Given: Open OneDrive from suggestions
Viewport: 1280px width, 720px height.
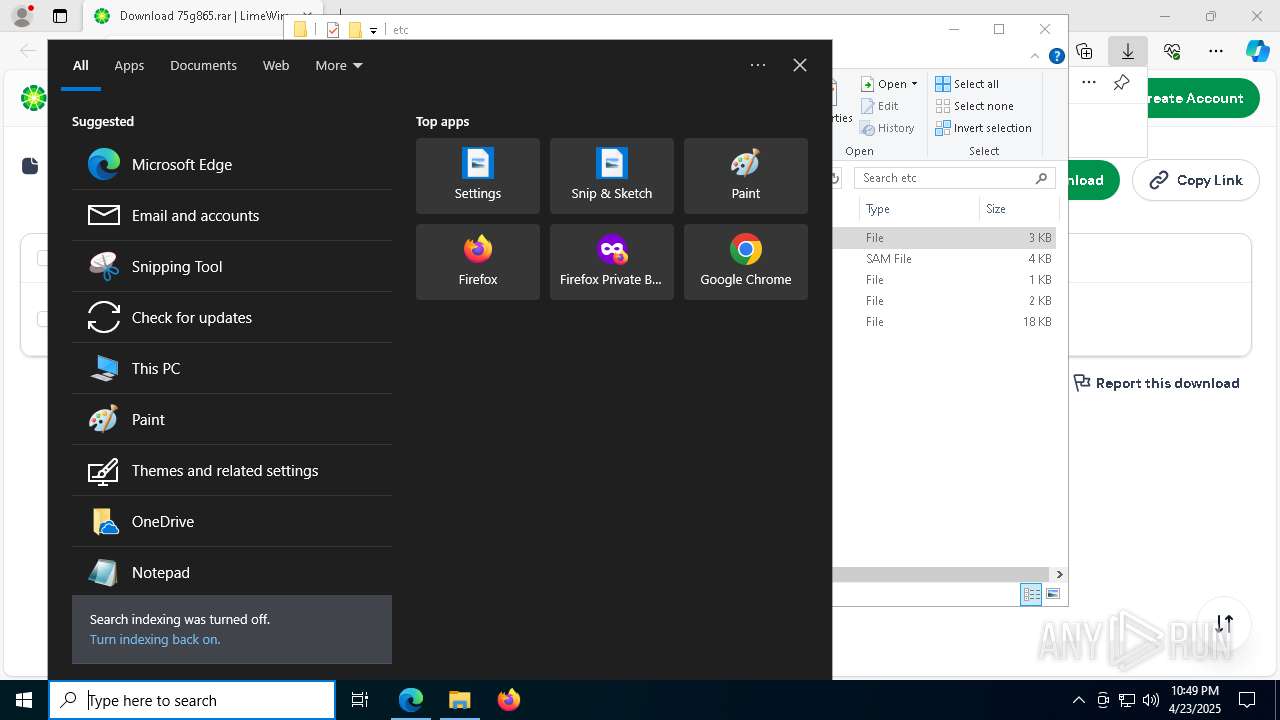Looking at the screenshot, I should (232, 521).
